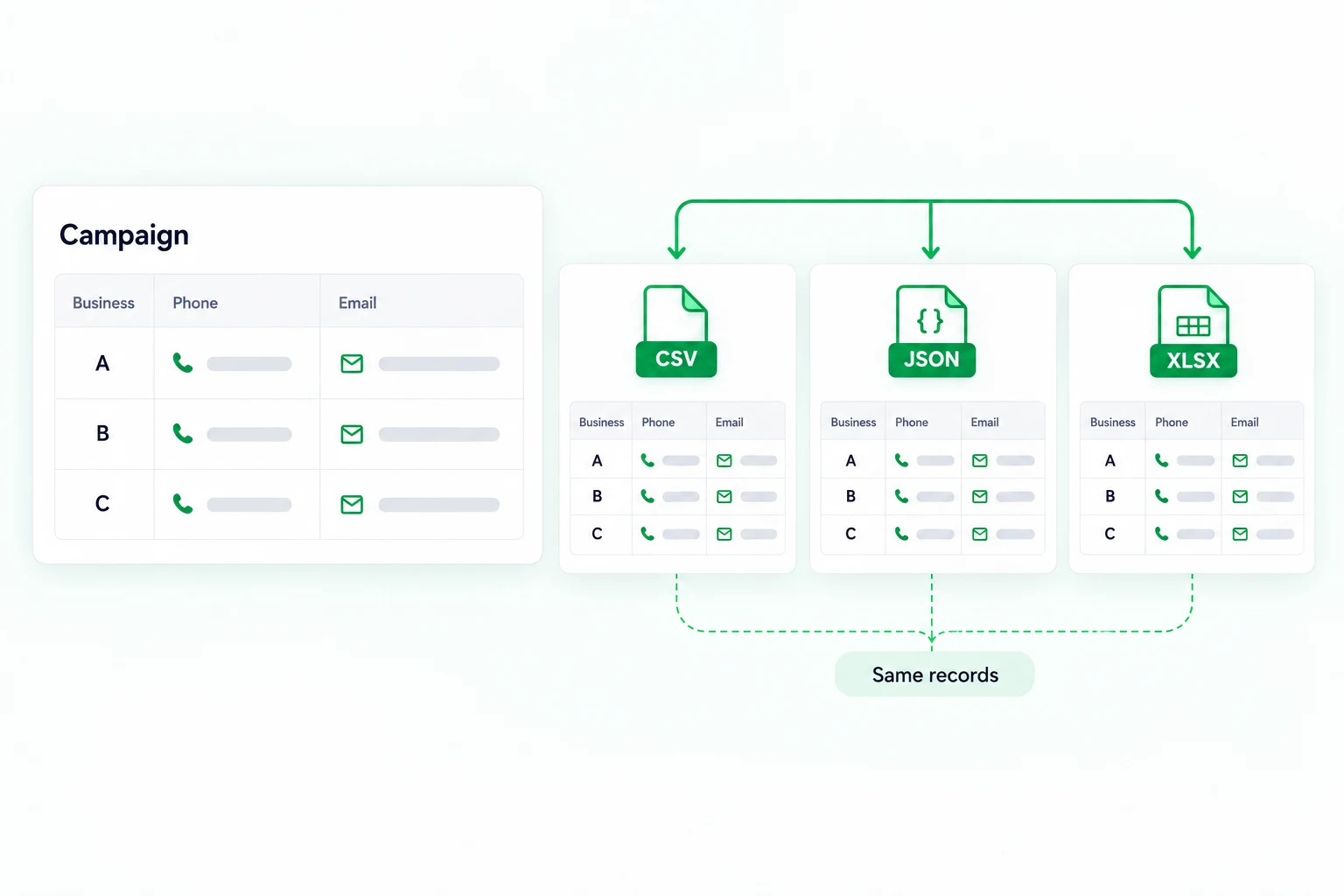The width and height of the screenshot is (1344, 896).
Task: Click the phone icon in CSV table row A
Action: click(647, 460)
